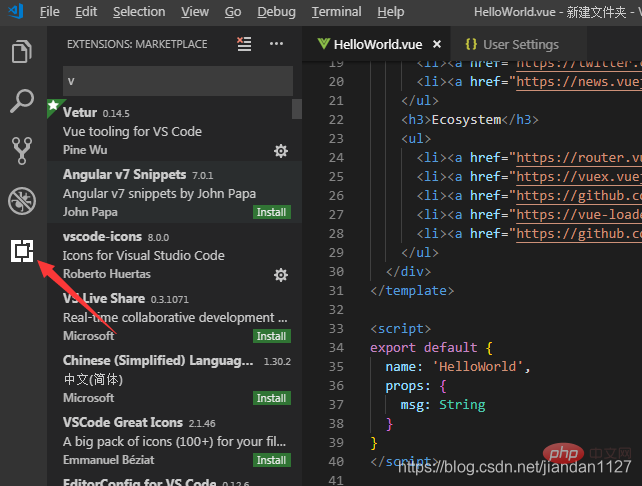642x486 pixels.
Task: Click line number 33 in gutter
Action: pyautogui.click(x=336, y=329)
